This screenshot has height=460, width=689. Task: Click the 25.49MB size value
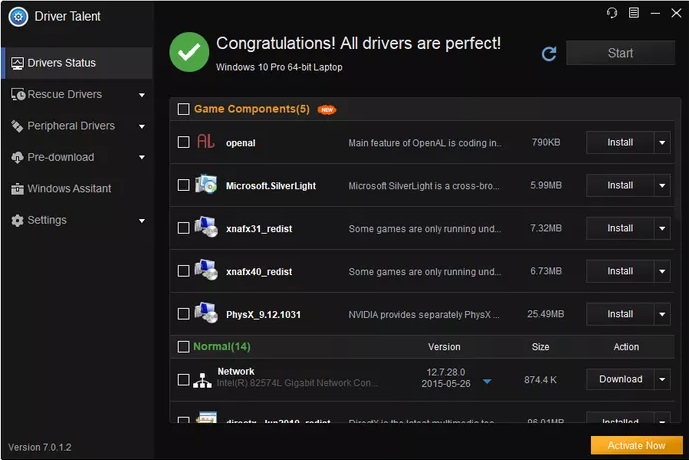545,314
